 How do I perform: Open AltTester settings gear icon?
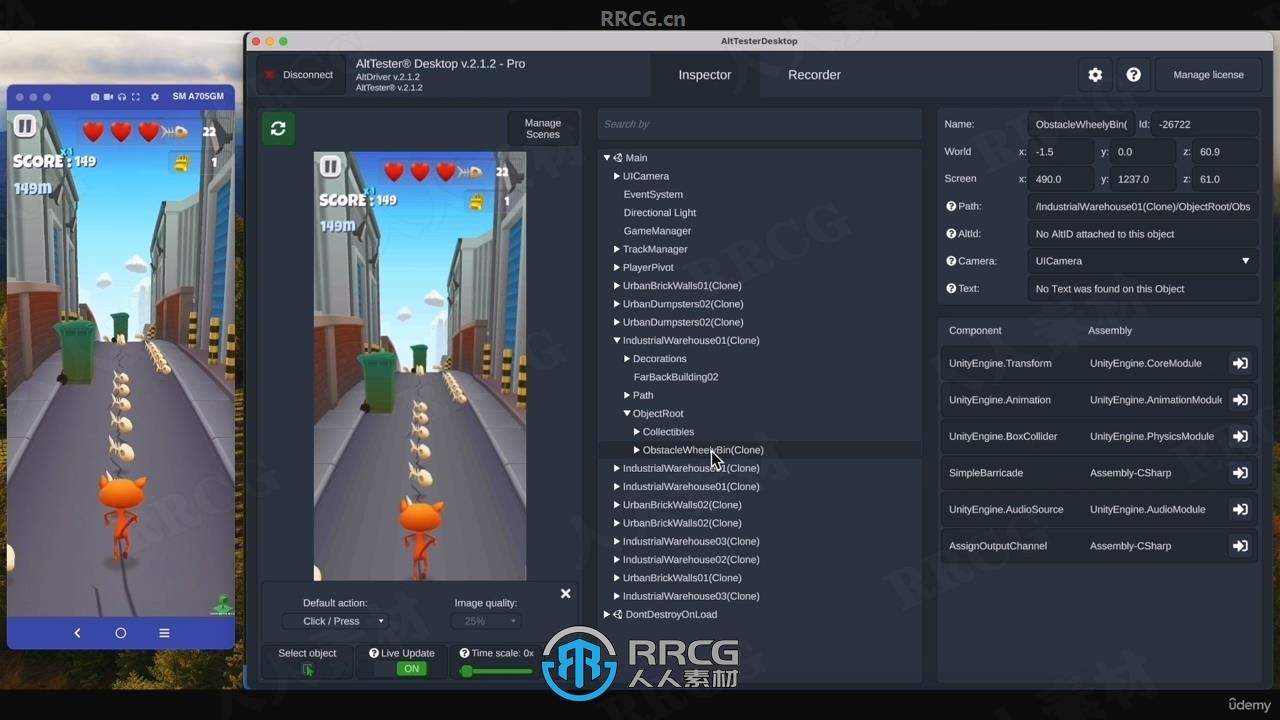click(x=1095, y=75)
